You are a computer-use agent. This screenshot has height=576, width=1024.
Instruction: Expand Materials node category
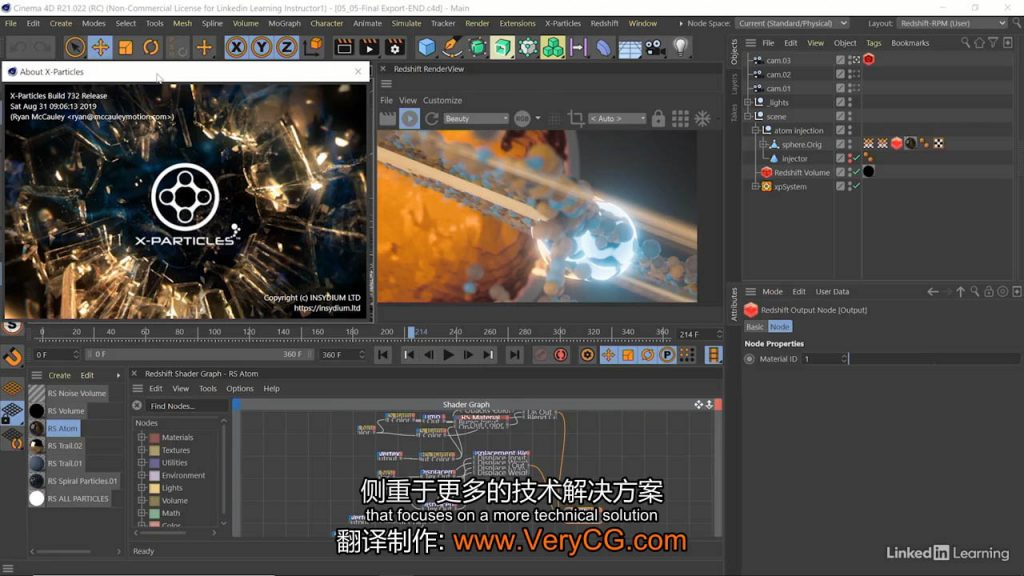coord(141,438)
